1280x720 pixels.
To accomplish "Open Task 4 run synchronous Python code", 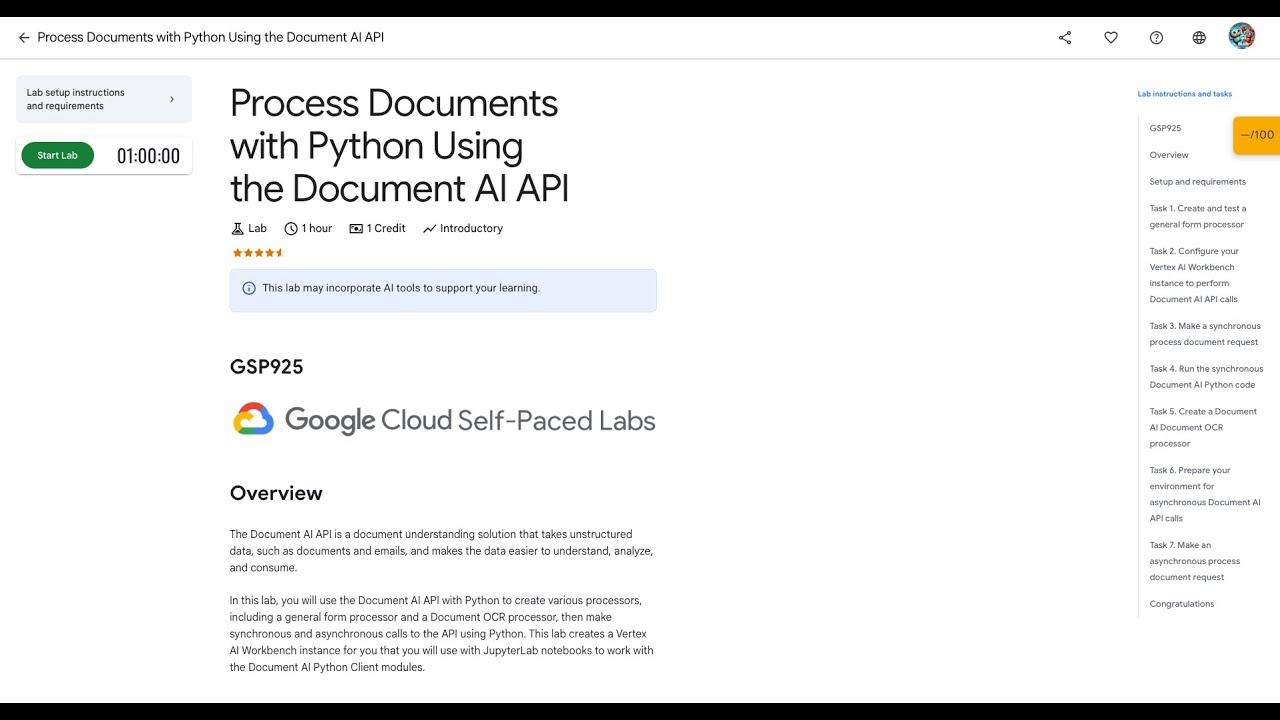I will coord(1206,376).
